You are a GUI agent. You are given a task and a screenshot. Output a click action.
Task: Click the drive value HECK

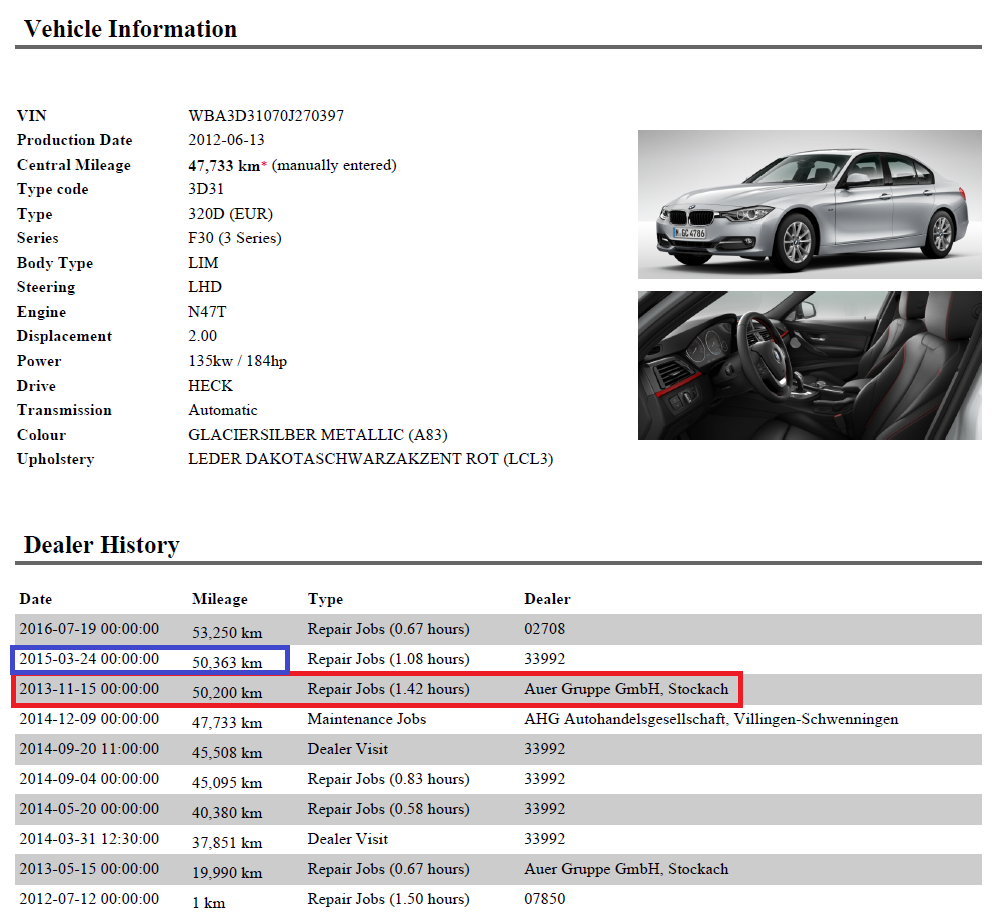[210, 385]
